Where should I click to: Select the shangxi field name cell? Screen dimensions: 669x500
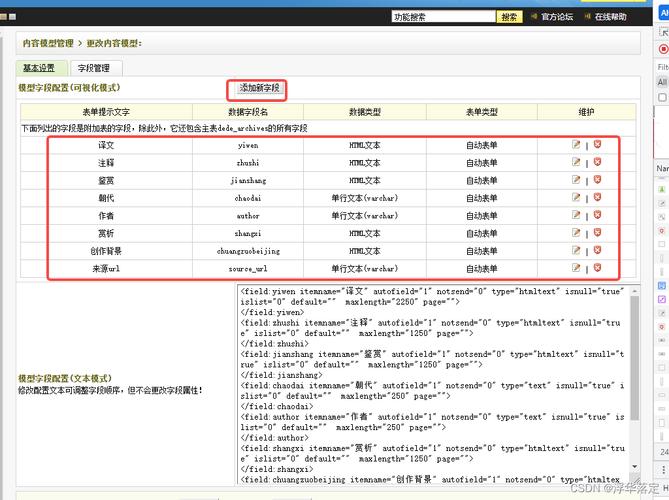click(248, 233)
